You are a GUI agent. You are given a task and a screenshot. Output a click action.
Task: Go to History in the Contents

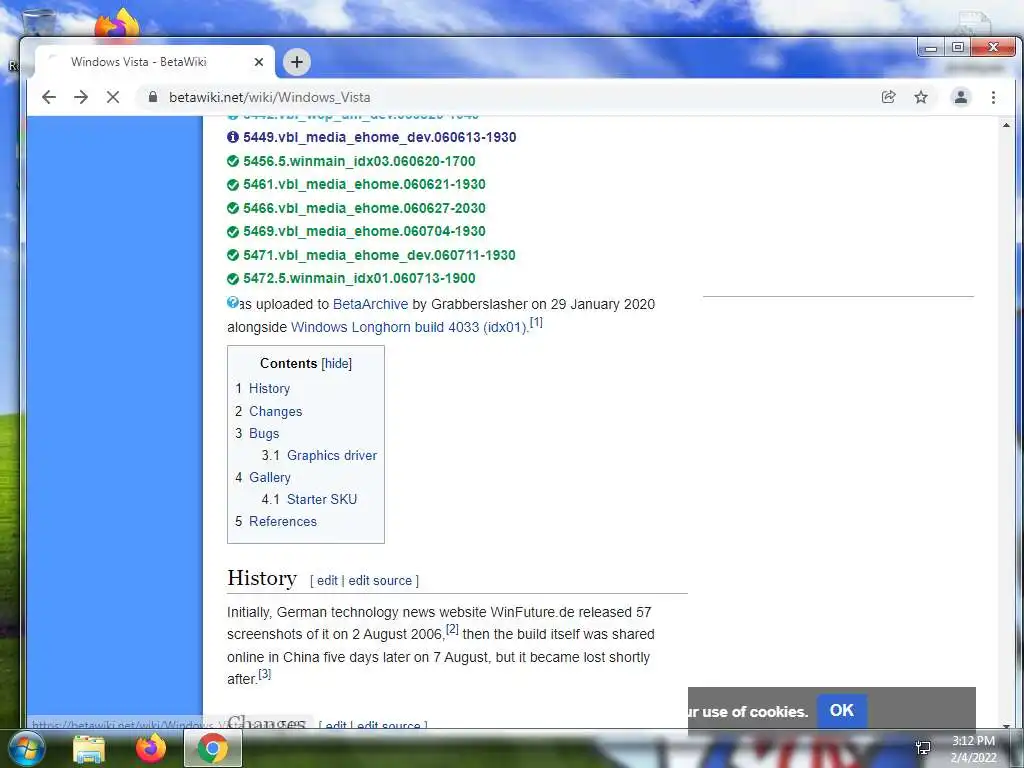[x=269, y=389]
